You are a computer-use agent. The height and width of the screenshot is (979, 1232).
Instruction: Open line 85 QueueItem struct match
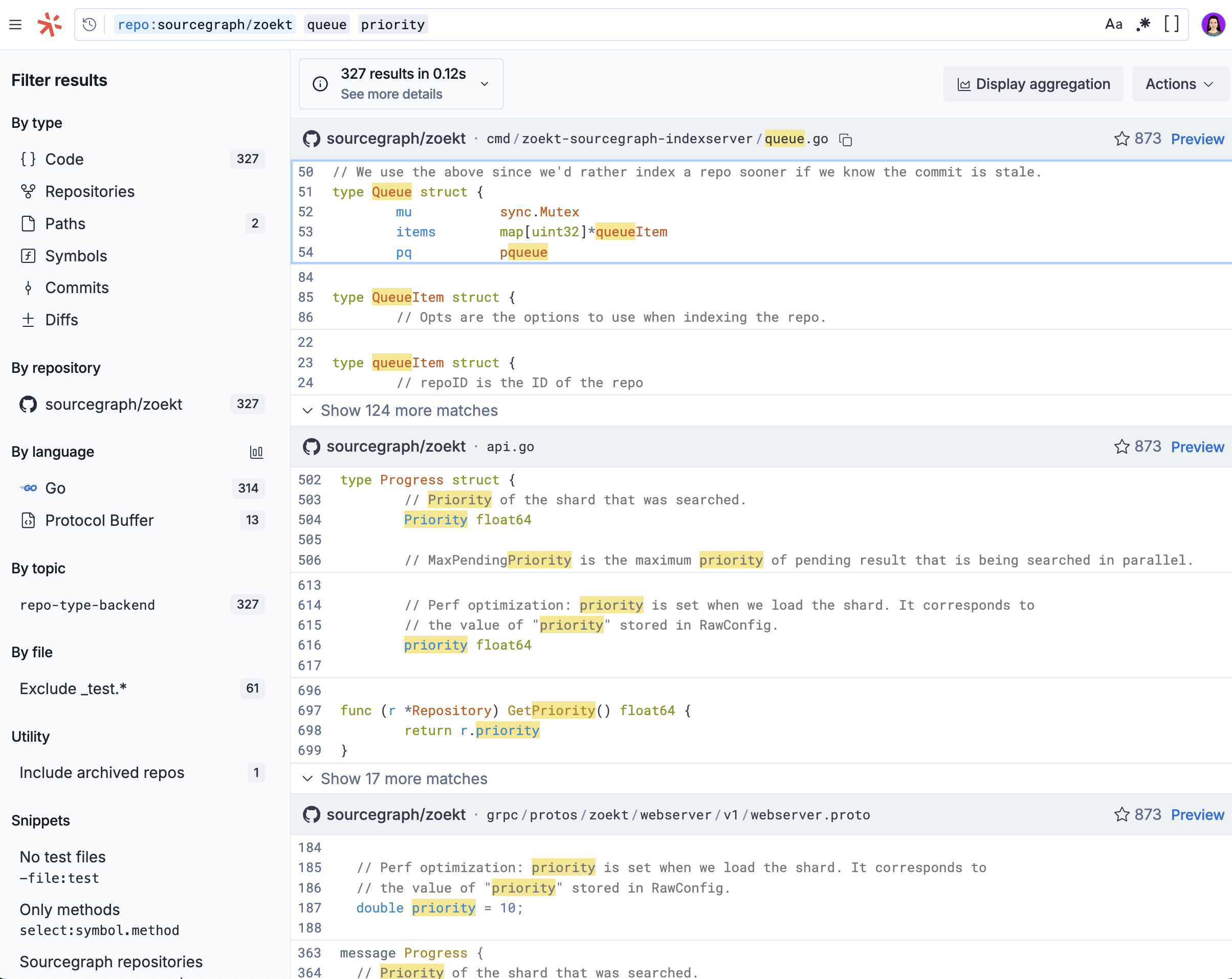coord(424,297)
